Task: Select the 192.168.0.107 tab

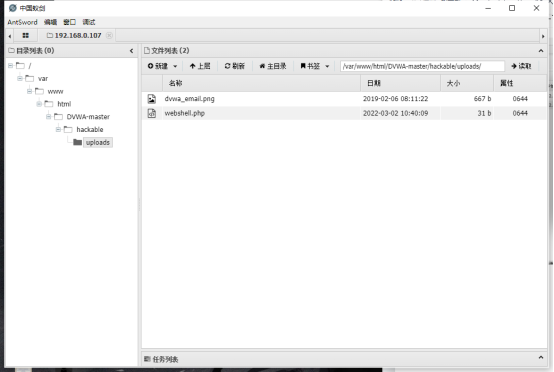Action: pos(74,35)
